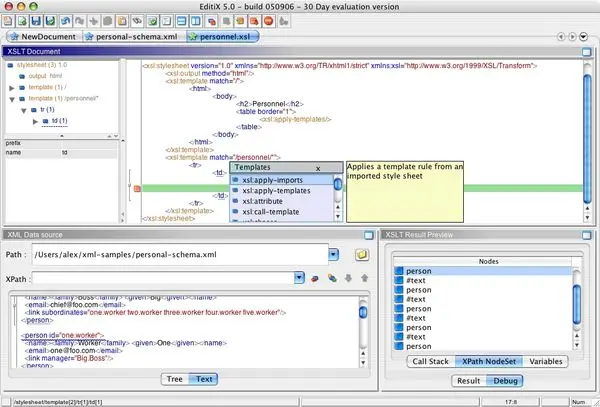This screenshot has width=600, height=407.
Task: Undo the last edit via toolbar arrow
Action: (x=65, y=21)
